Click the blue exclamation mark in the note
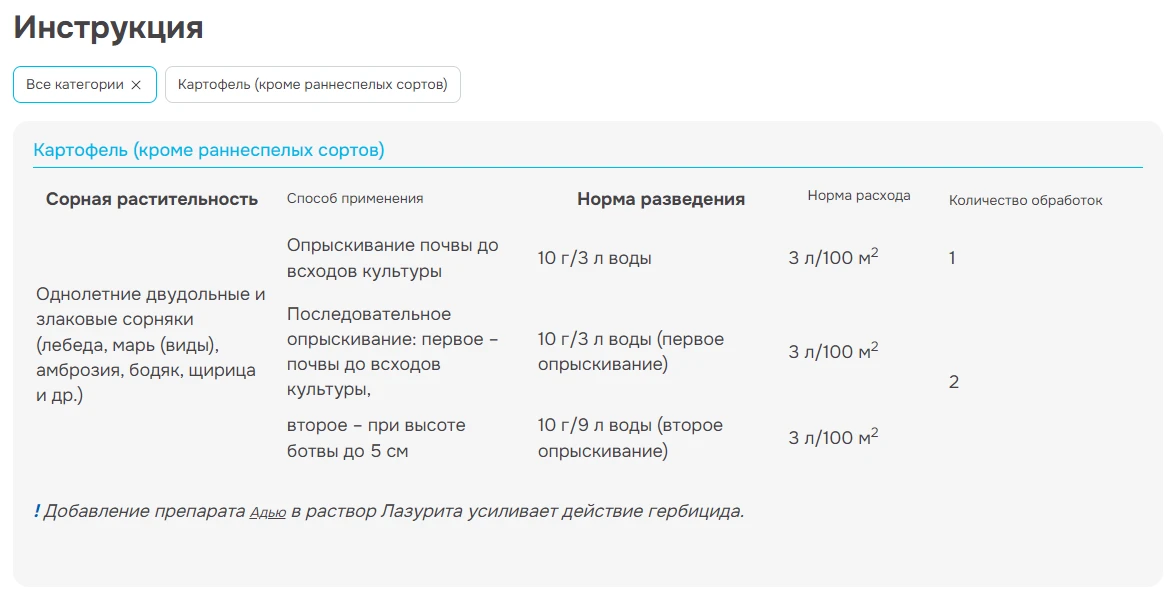 tap(37, 512)
